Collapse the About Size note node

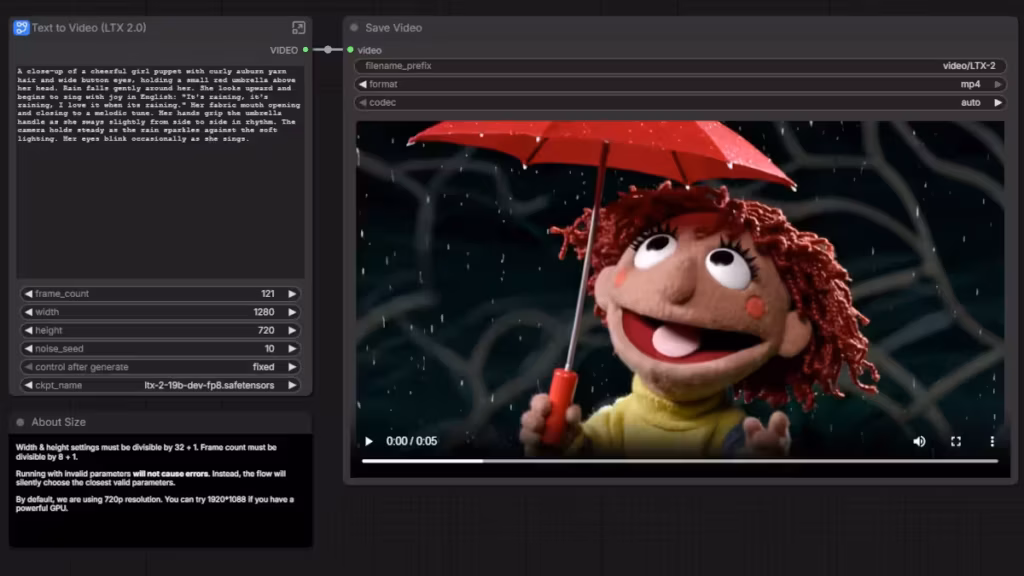[x=20, y=422]
